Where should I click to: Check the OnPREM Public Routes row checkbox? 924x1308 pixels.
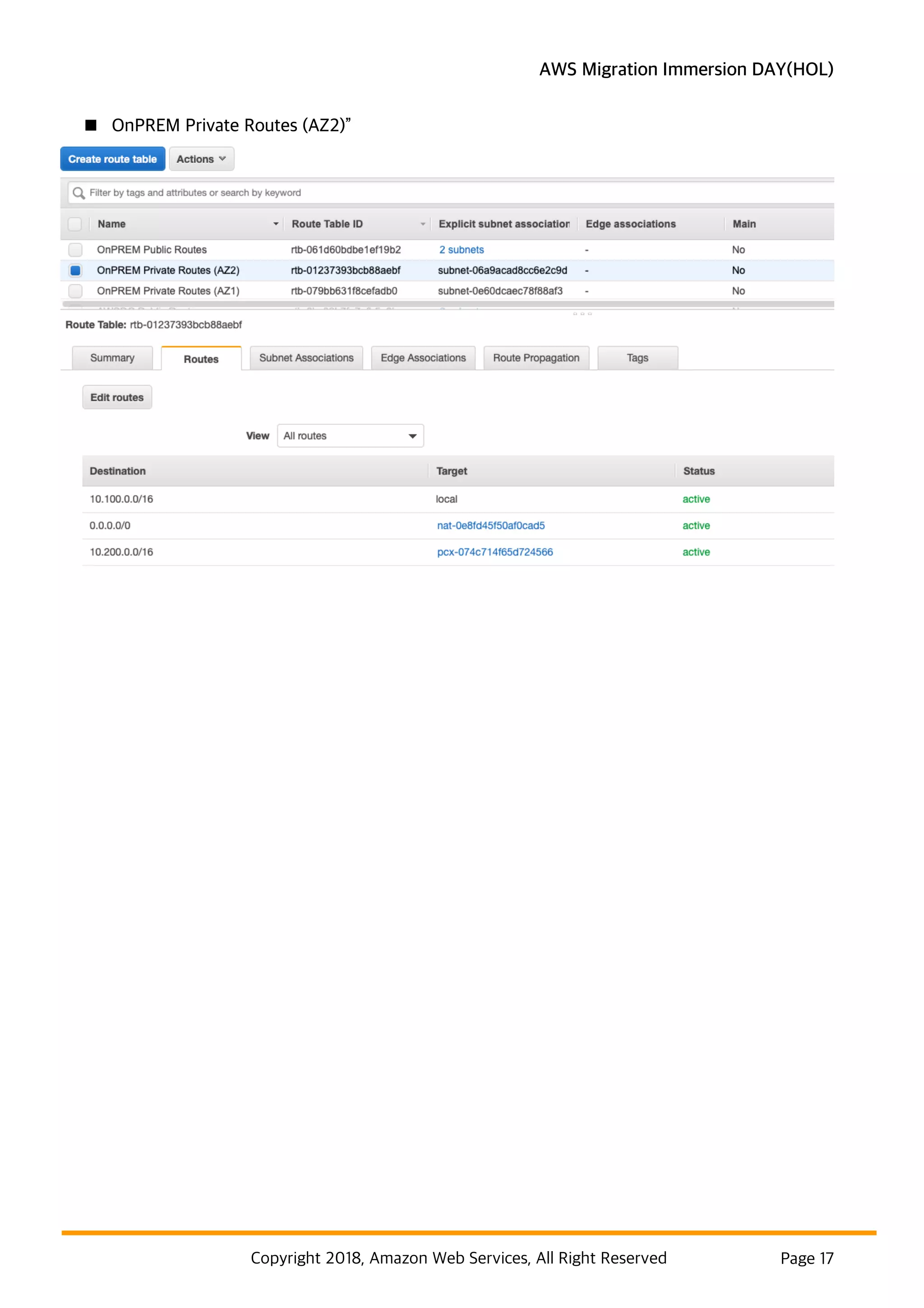75,250
